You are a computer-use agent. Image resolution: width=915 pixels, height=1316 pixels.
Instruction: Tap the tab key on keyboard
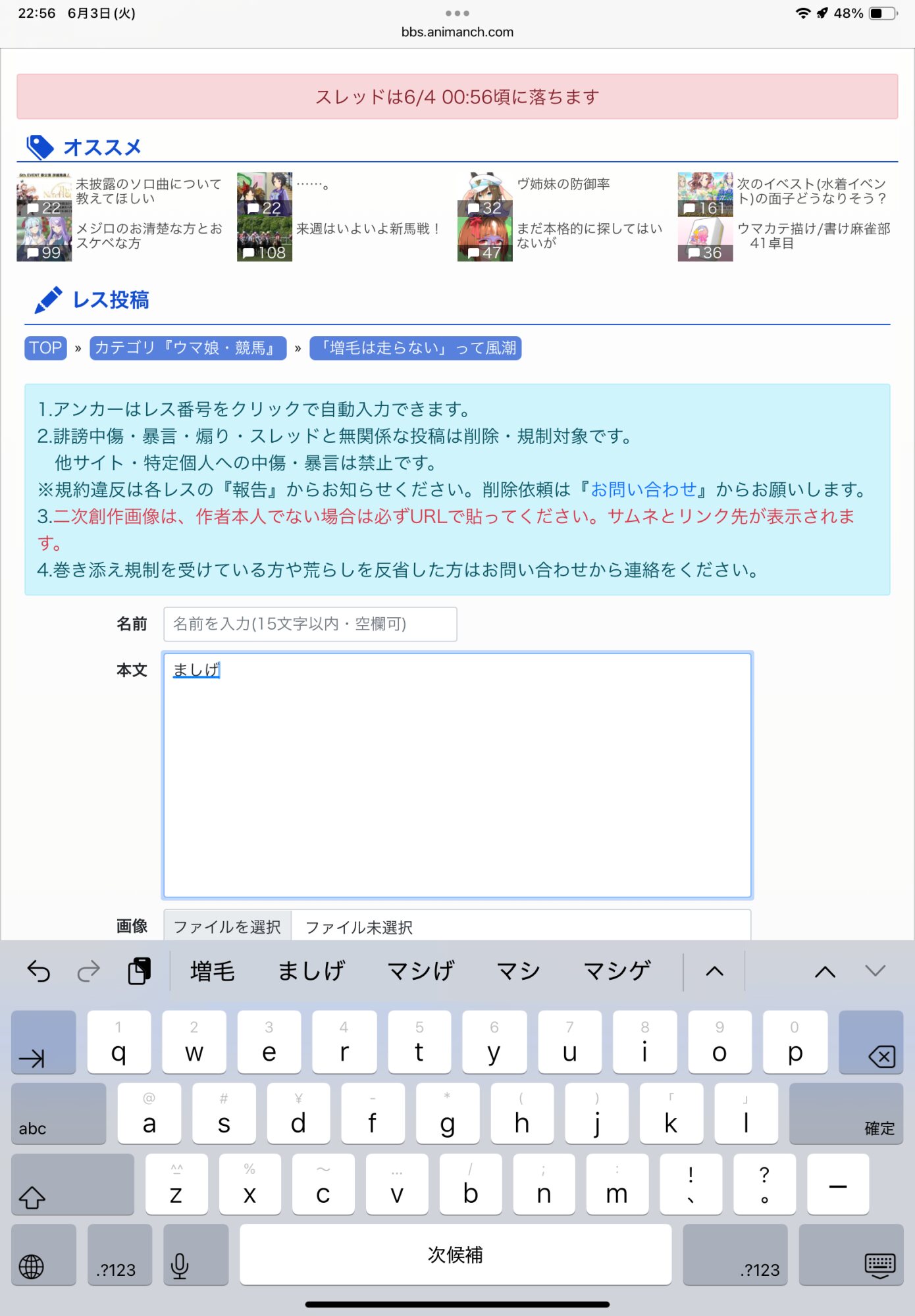[x=43, y=1043]
